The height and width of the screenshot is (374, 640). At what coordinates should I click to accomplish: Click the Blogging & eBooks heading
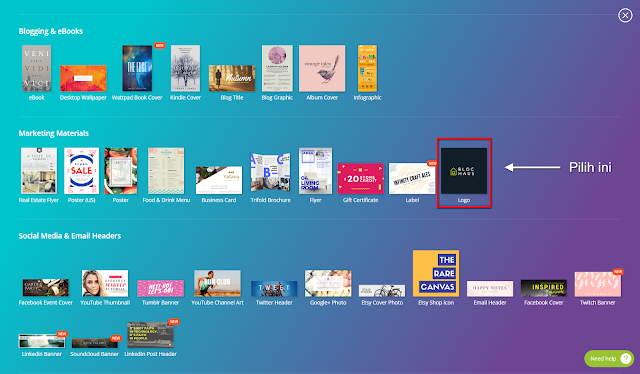(x=51, y=31)
